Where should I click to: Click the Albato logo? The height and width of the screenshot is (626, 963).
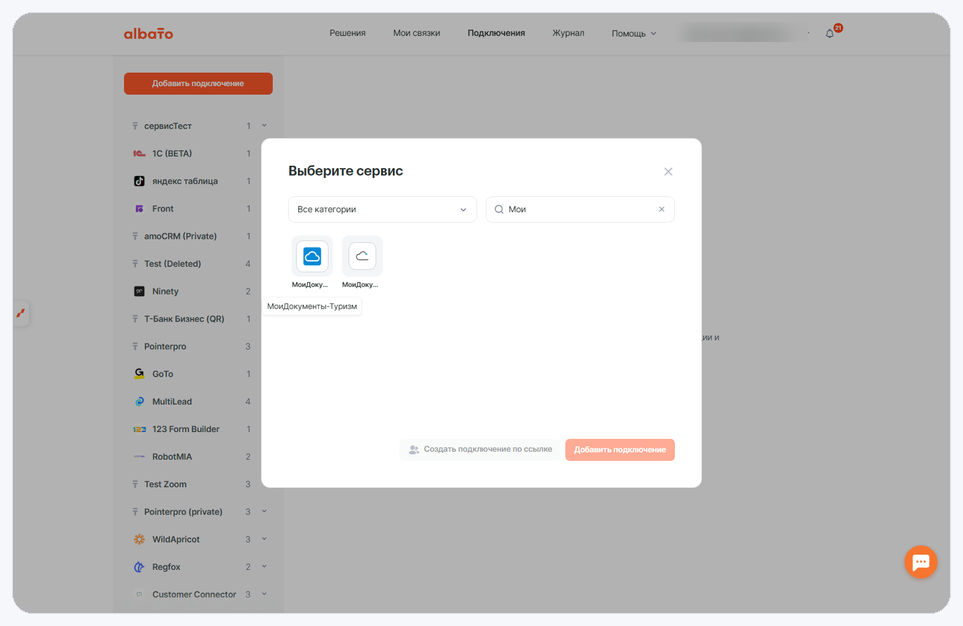[148, 33]
